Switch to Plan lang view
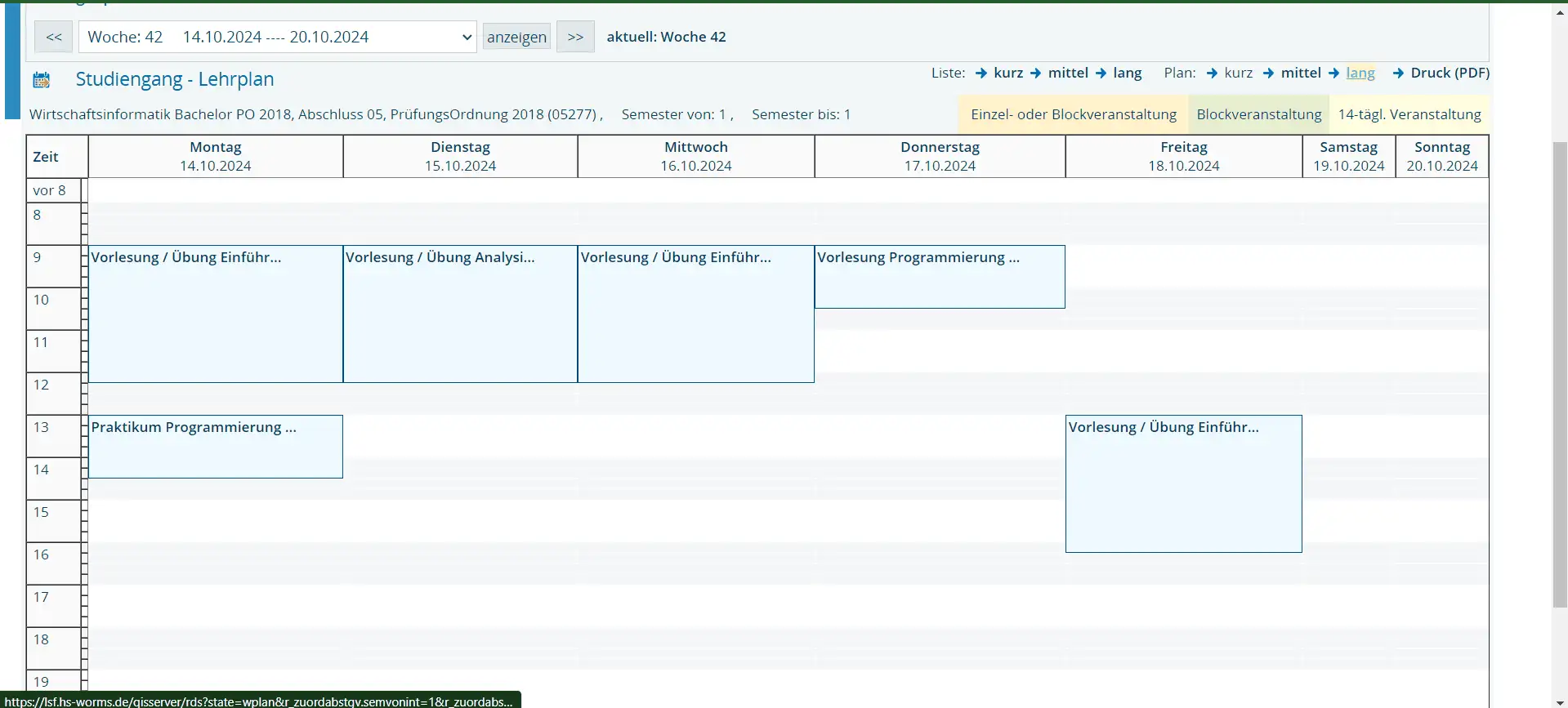 [1360, 73]
